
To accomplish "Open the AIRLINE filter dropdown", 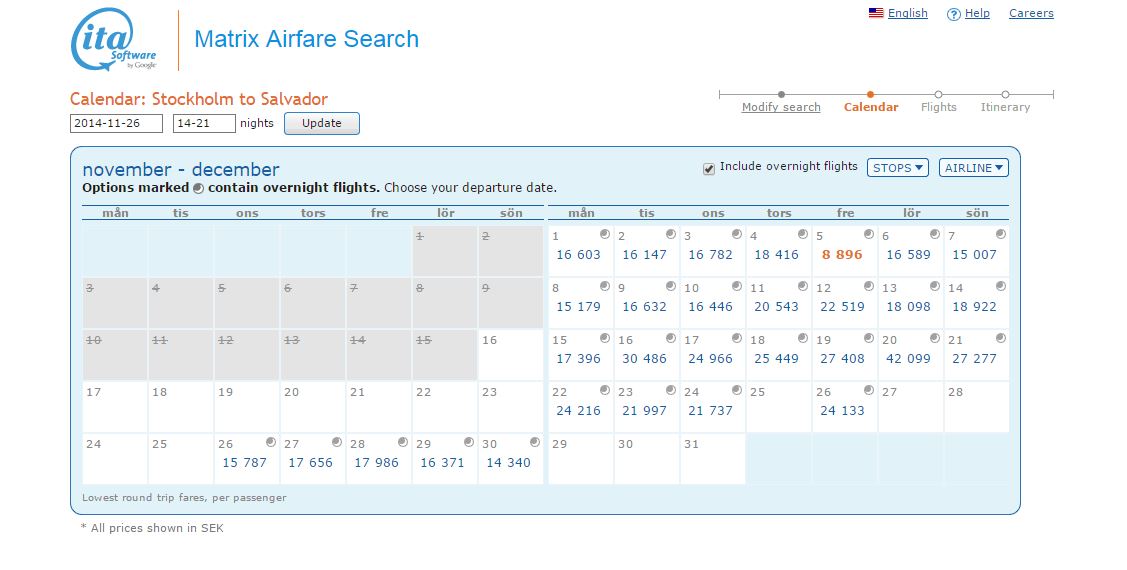I will click(x=973, y=168).
